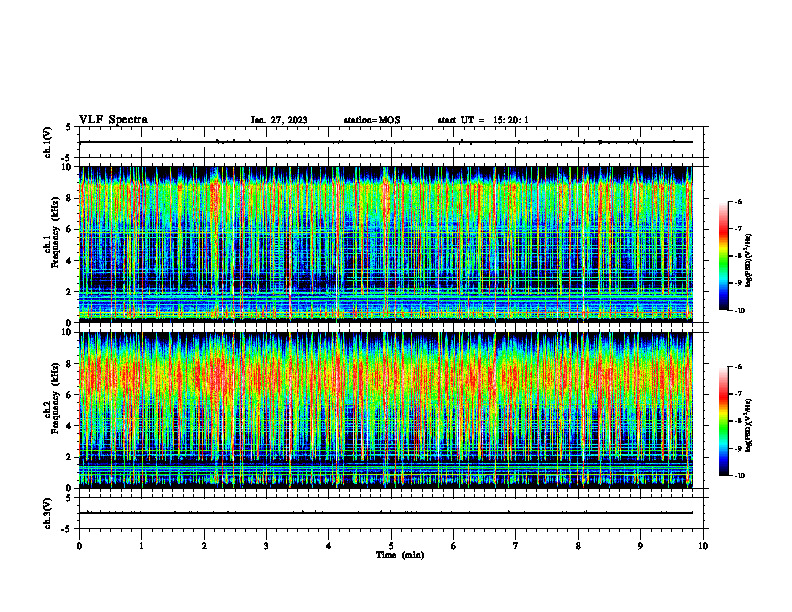This screenshot has width=792, height=612.
Task: Click the ch.1 colorbar log(PSD) unit label
Action: (x=749, y=261)
